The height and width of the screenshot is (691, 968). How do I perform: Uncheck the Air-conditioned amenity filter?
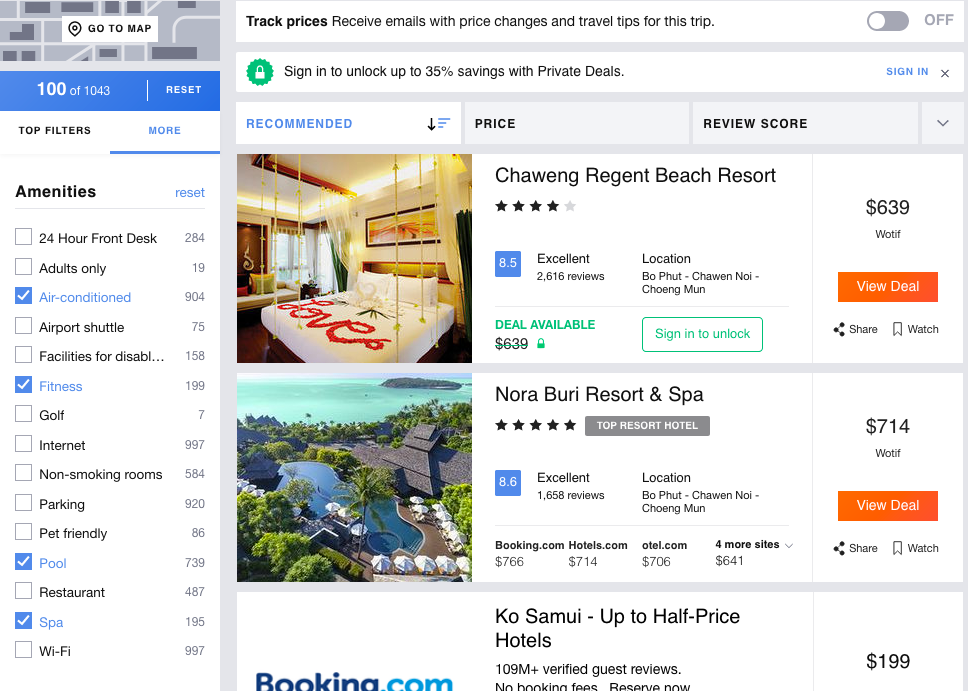(24, 297)
